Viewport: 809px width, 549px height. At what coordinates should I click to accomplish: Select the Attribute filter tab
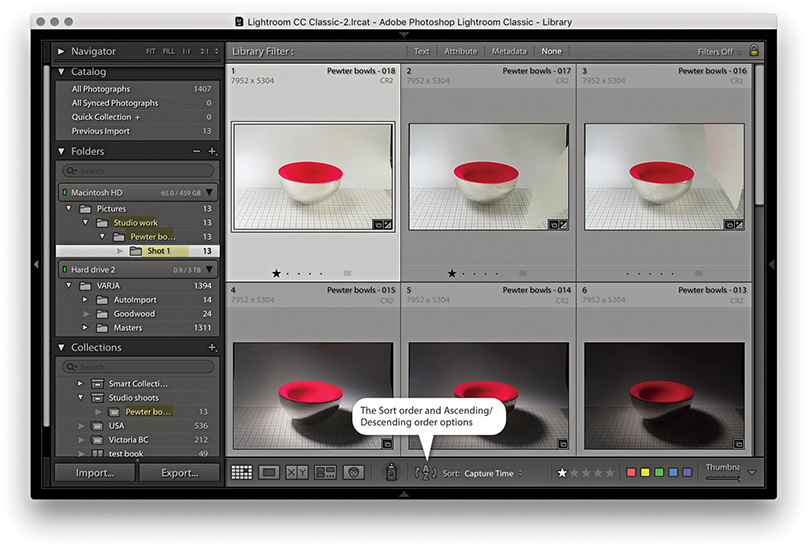(460, 51)
